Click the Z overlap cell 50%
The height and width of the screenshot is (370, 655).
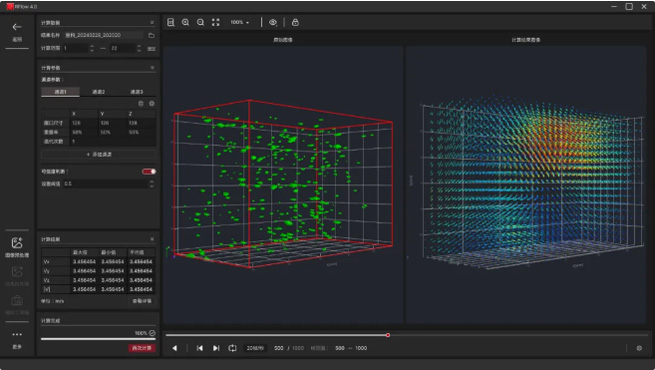(x=141, y=132)
